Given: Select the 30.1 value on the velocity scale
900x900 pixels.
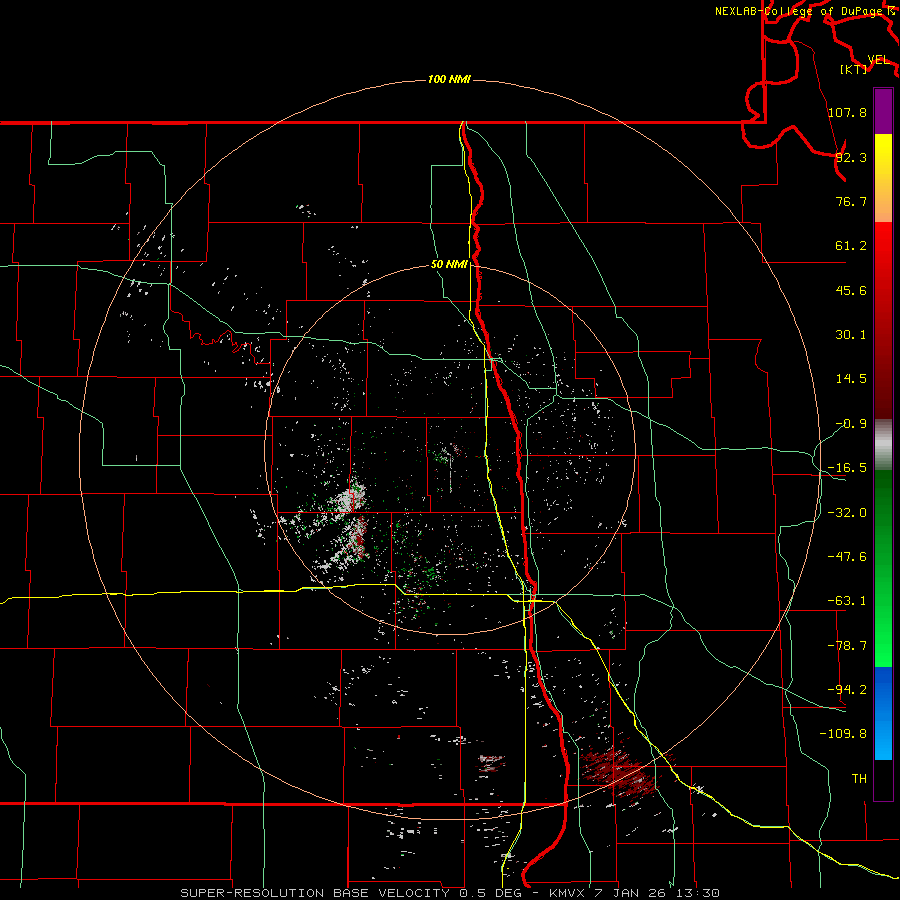Looking at the screenshot, I should (851, 335).
